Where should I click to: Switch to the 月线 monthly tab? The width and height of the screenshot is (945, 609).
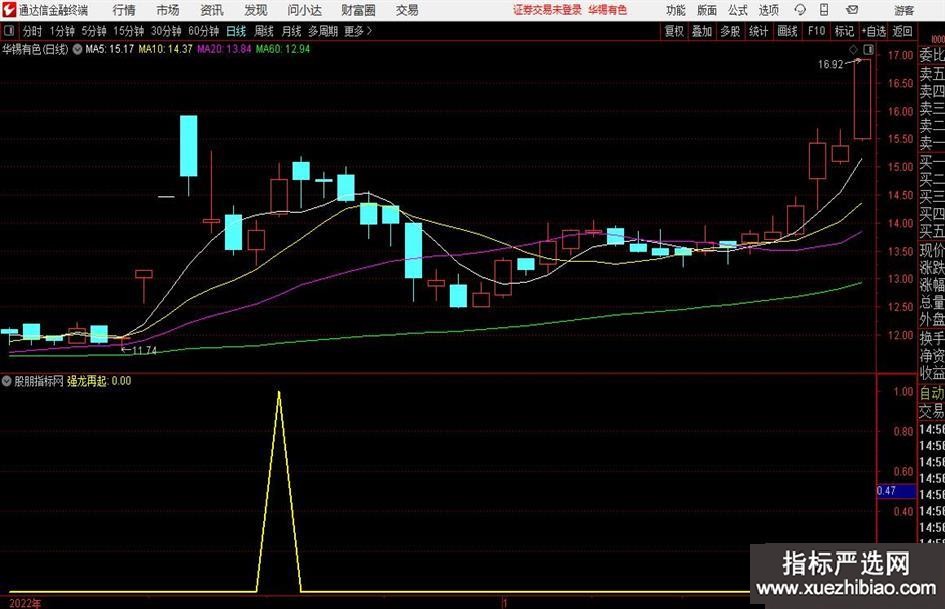click(292, 31)
